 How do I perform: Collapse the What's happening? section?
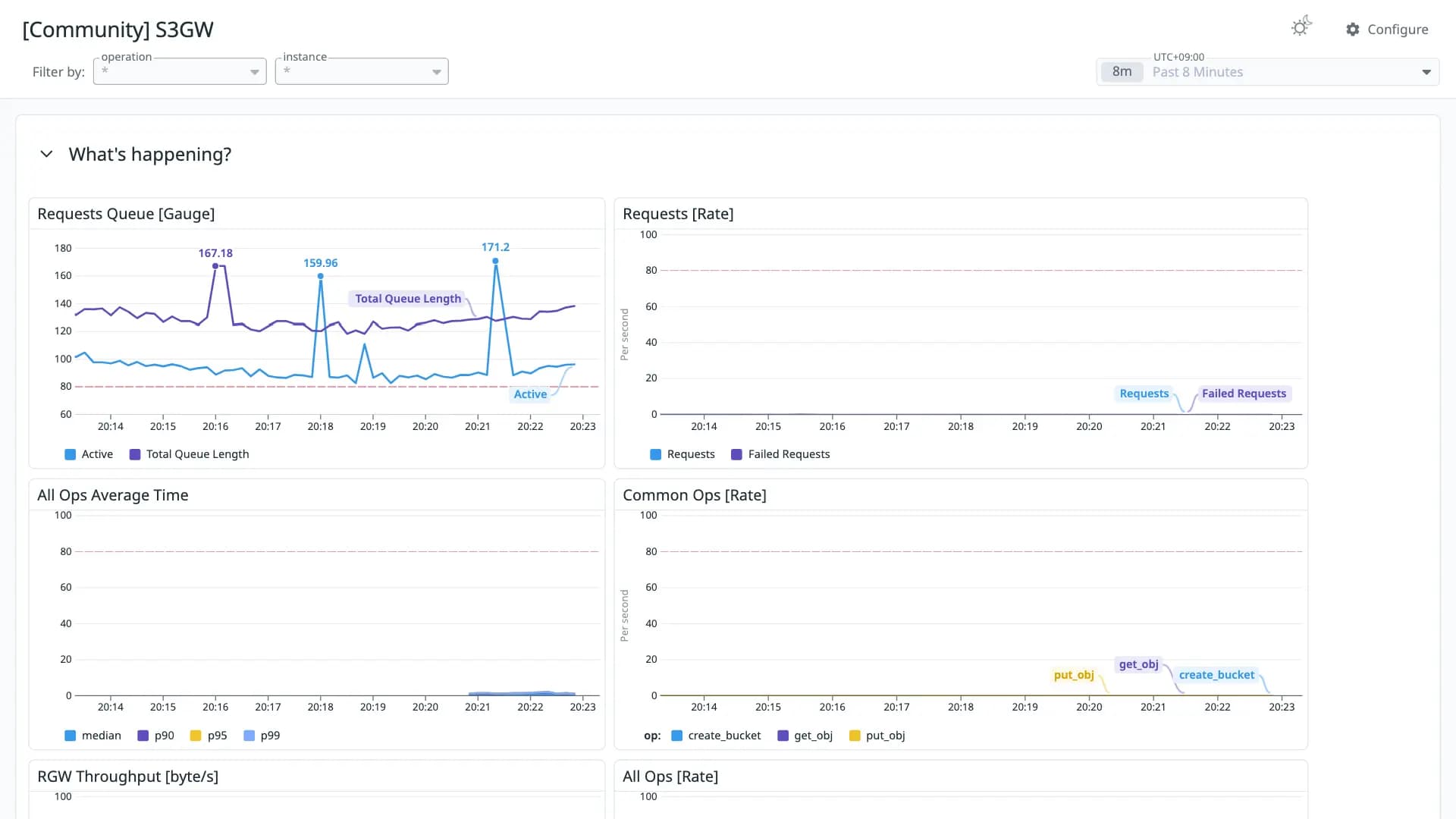click(x=46, y=154)
